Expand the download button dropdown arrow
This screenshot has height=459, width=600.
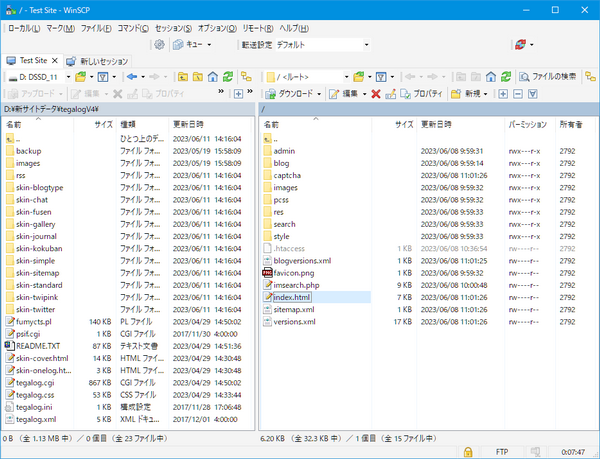click(x=319, y=94)
